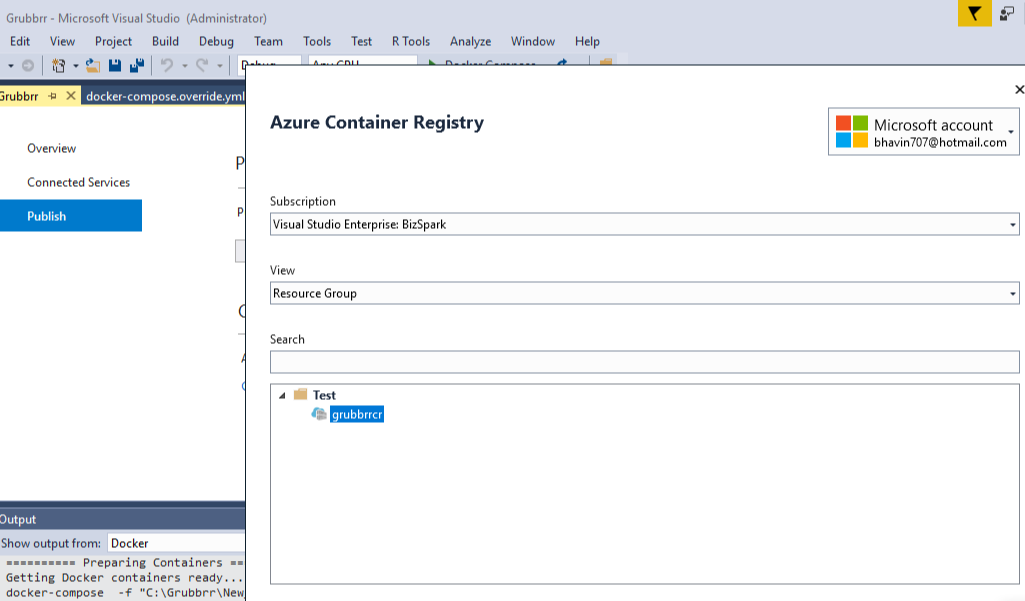This screenshot has height=601, width=1025.
Task: Select the Test resource group node
Action: point(324,395)
